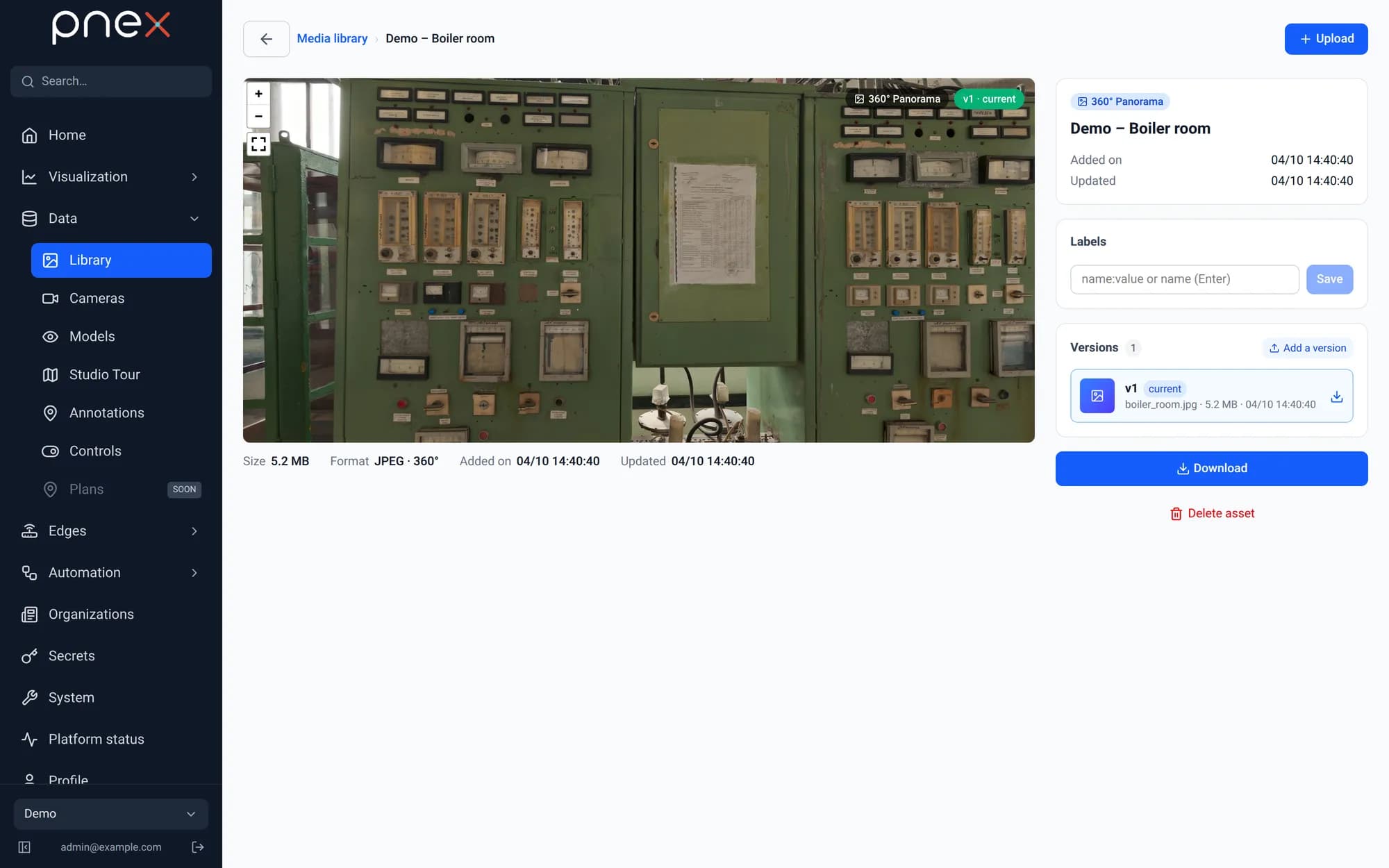The image size is (1389, 868).
Task: View Platform status
Action: 111,740
